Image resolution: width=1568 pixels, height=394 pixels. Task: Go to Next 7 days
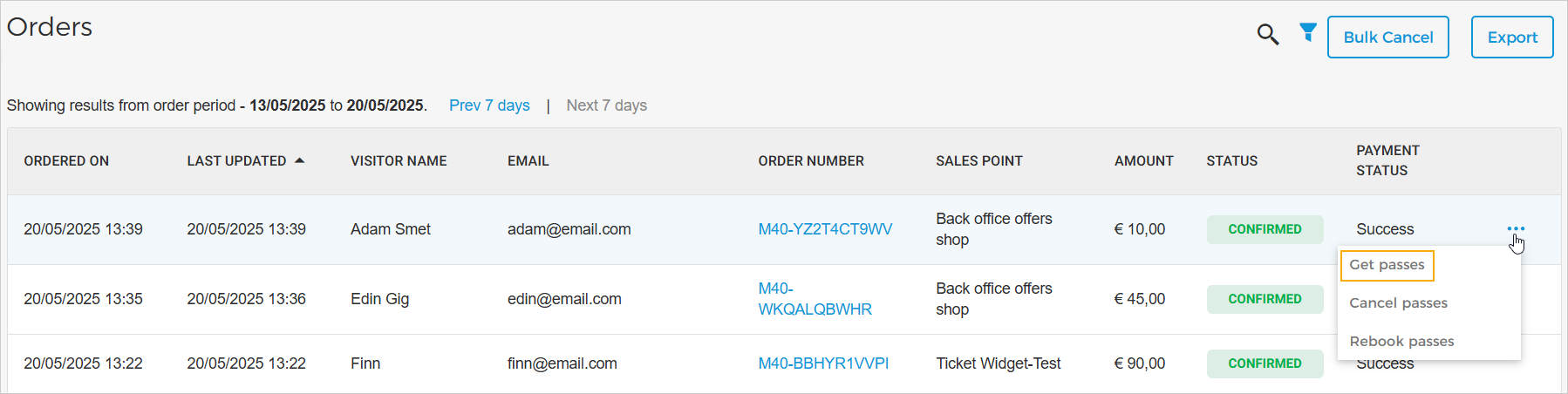point(606,105)
